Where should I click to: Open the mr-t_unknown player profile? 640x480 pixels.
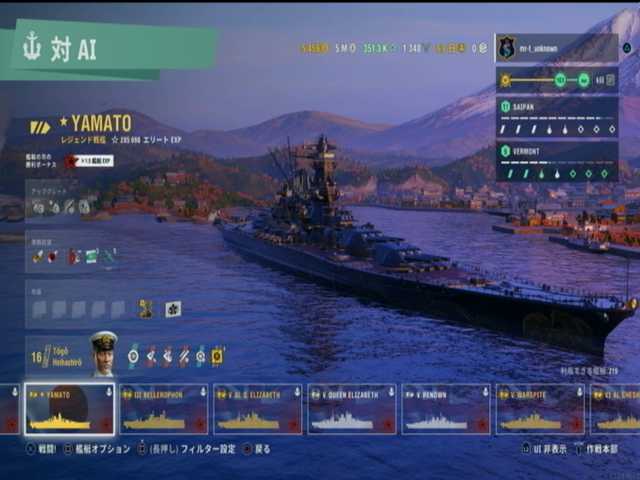[x=557, y=48]
